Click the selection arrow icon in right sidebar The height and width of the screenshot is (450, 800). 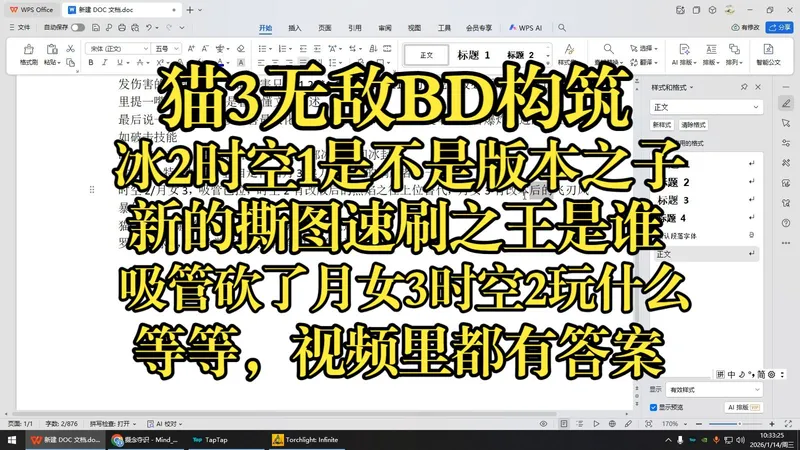(786, 123)
